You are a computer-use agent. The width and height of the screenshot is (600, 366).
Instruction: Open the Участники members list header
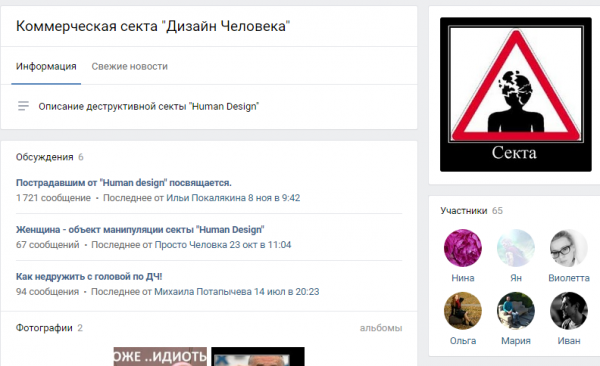(x=463, y=211)
